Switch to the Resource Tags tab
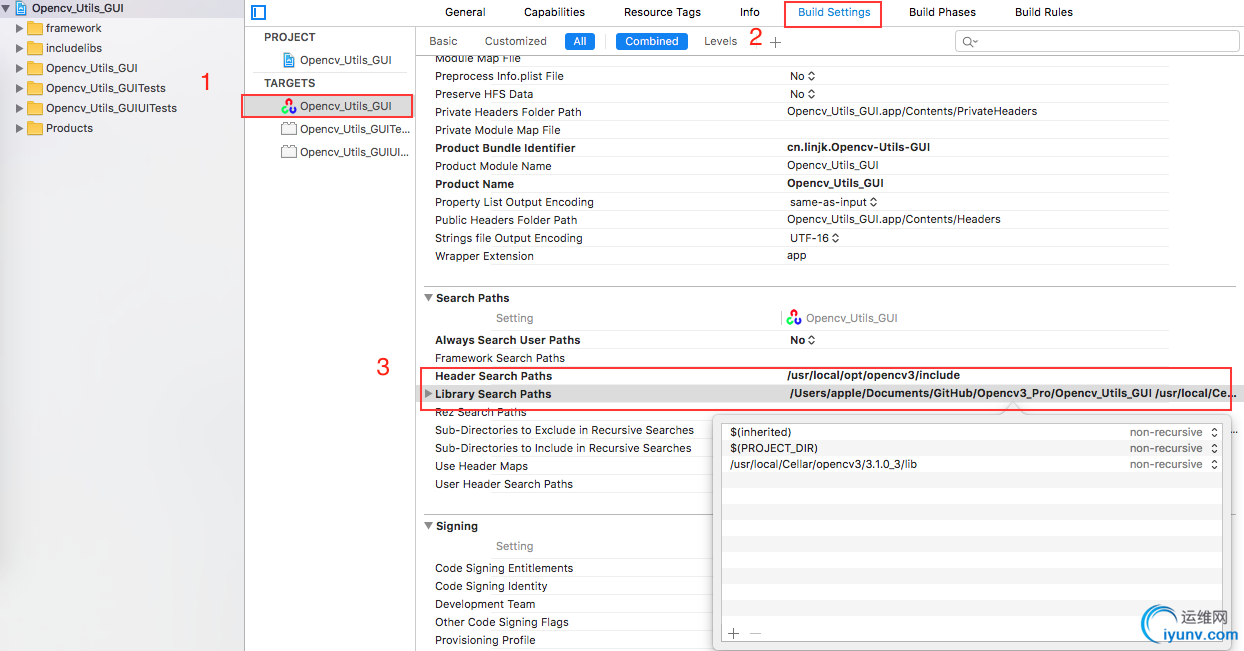This screenshot has width=1244, height=651. (662, 12)
